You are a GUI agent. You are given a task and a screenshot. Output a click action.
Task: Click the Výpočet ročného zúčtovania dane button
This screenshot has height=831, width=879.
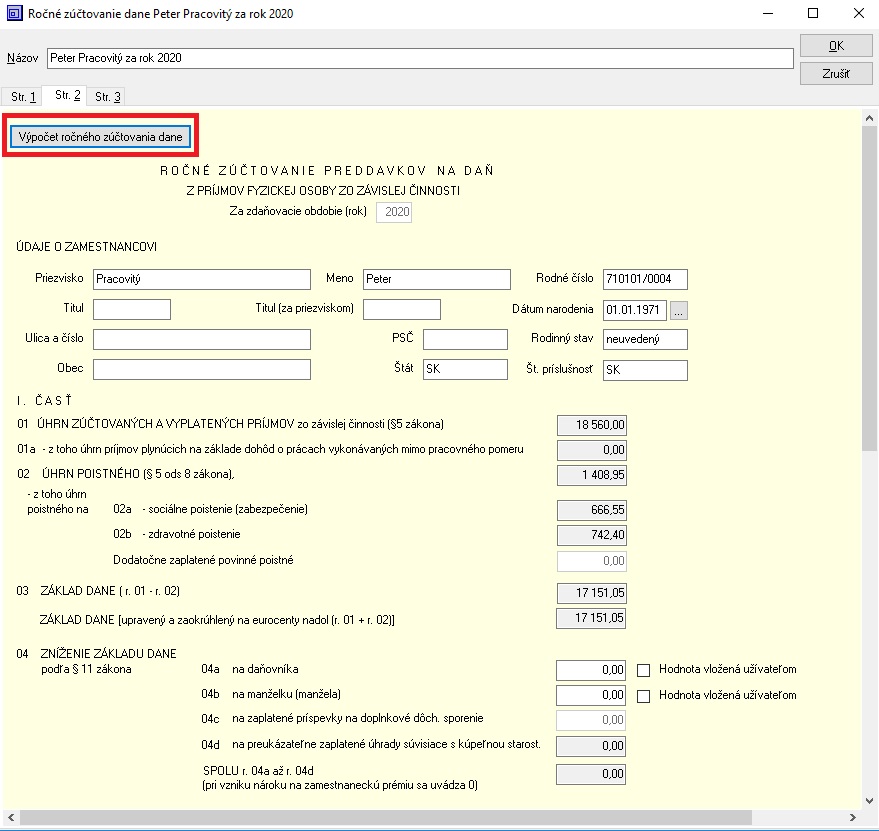point(100,137)
